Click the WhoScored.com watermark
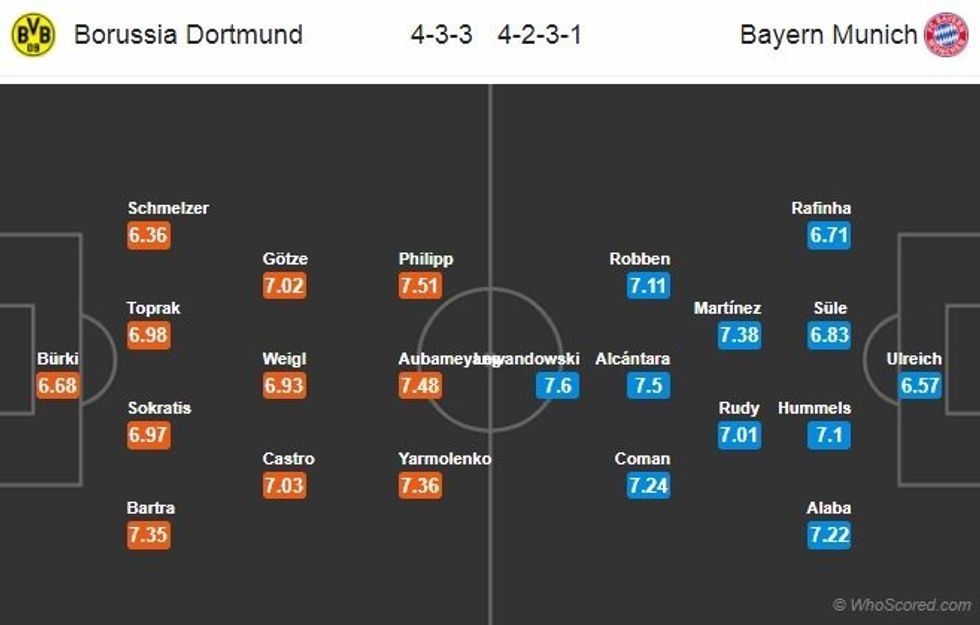Viewport: 980px width, 625px height. 901,605
